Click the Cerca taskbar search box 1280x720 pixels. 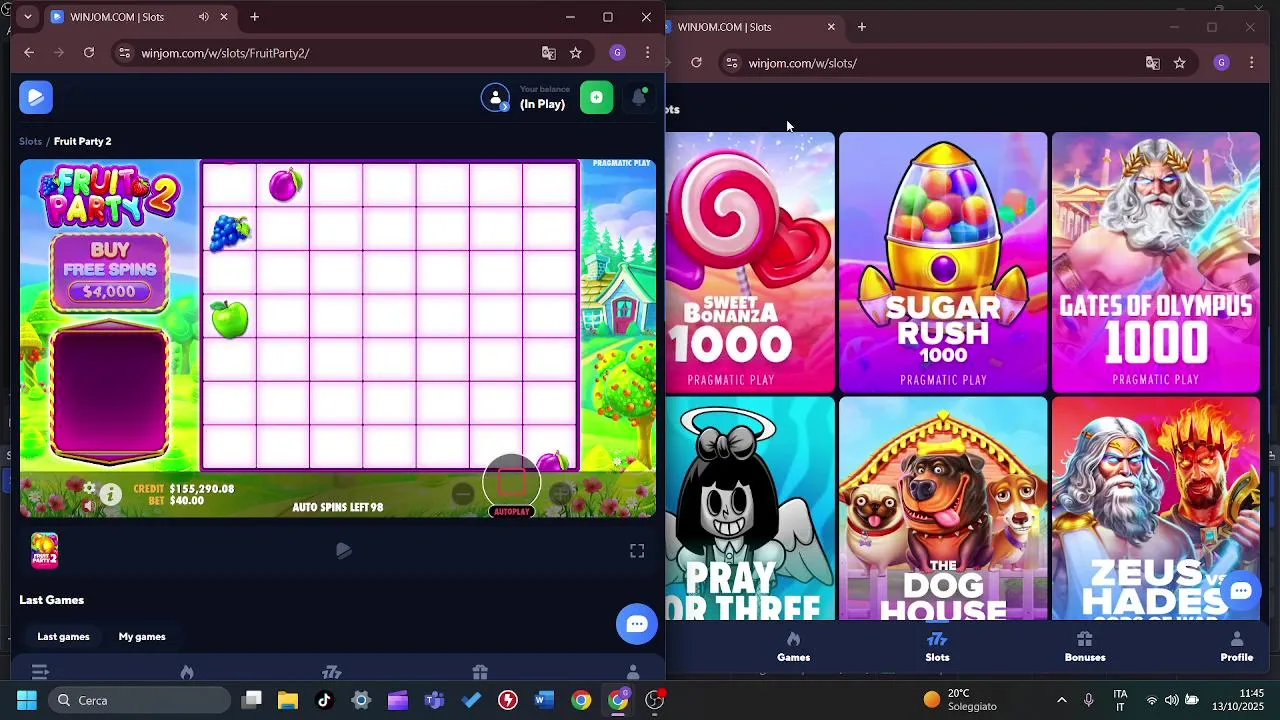coord(139,700)
